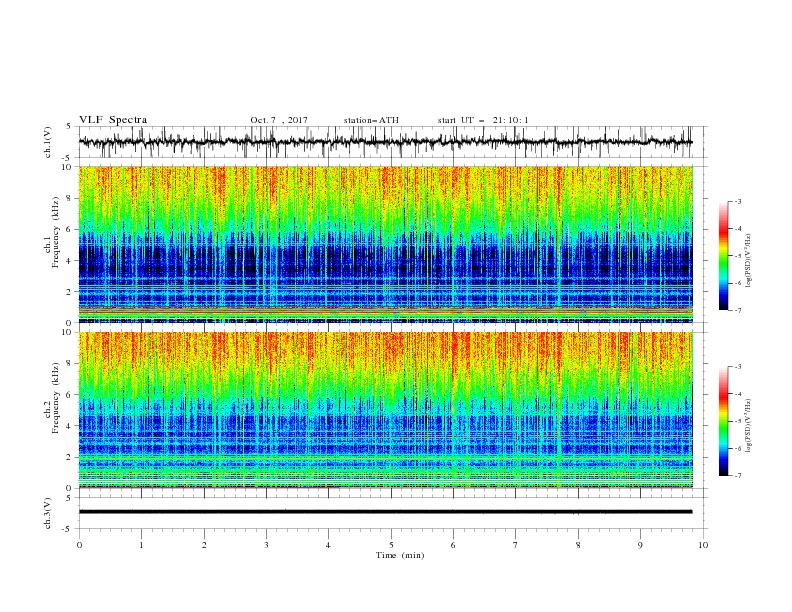This screenshot has width=792, height=612.
Task: Click the ch.1 frequency tick "8"
Action: click(70, 198)
